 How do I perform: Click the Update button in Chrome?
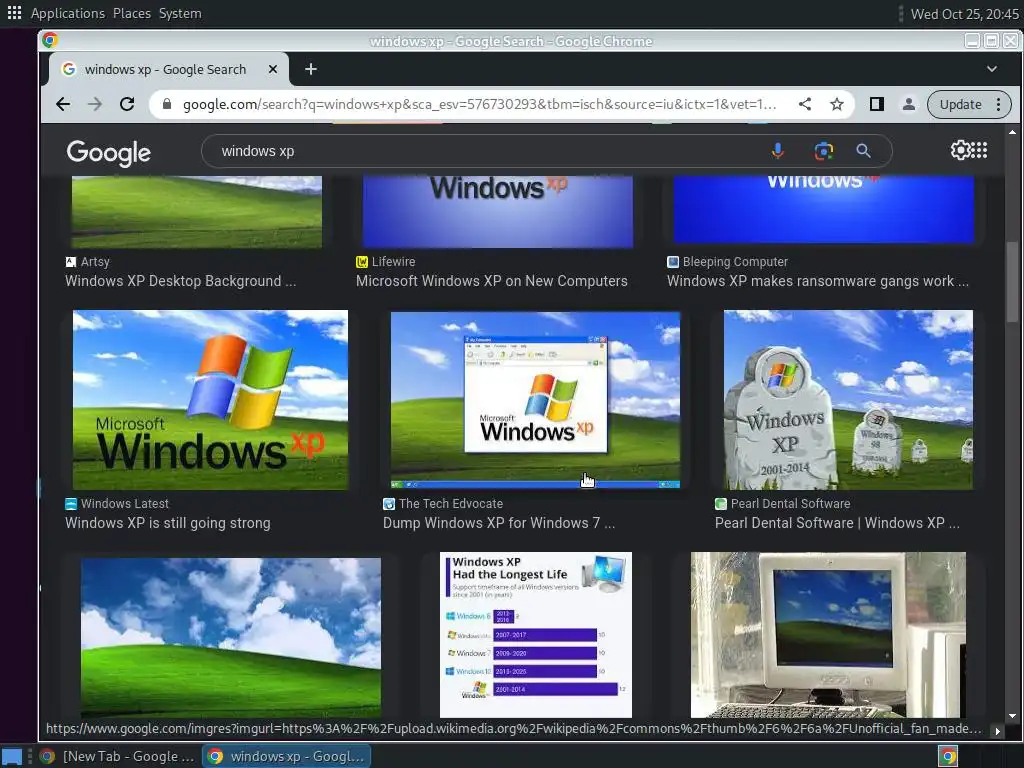point(960,104)
